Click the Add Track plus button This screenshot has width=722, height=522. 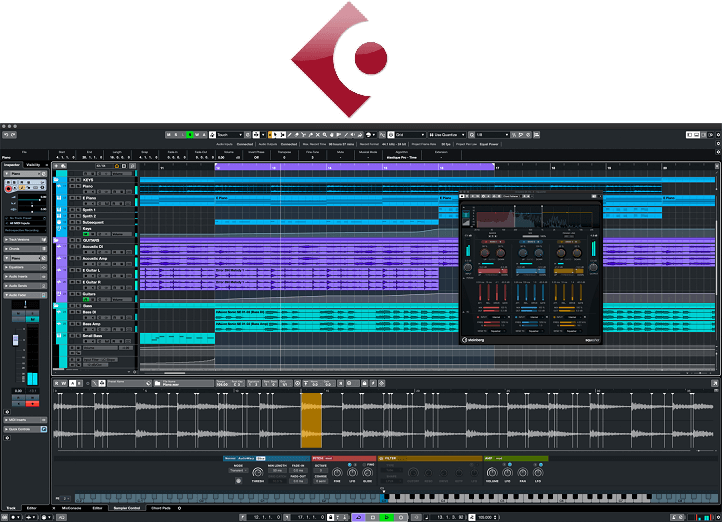(x=56, y=166)
